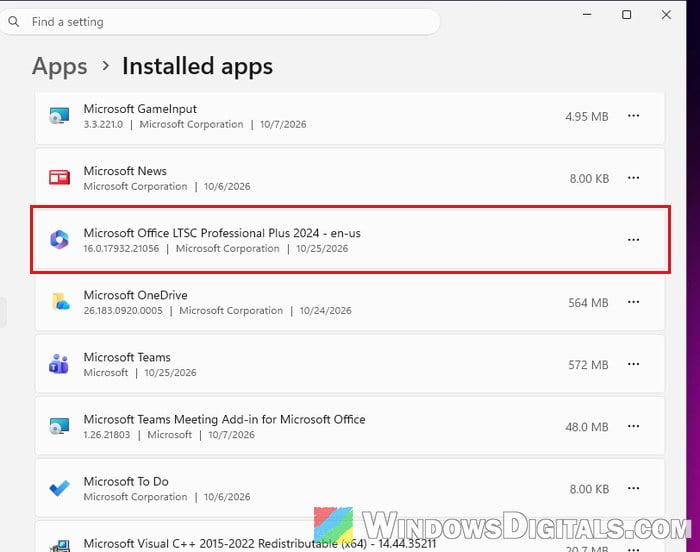Screen dimensions: 700x552
Task: Click the Microsoft News app icon
Action: [59, 178]
